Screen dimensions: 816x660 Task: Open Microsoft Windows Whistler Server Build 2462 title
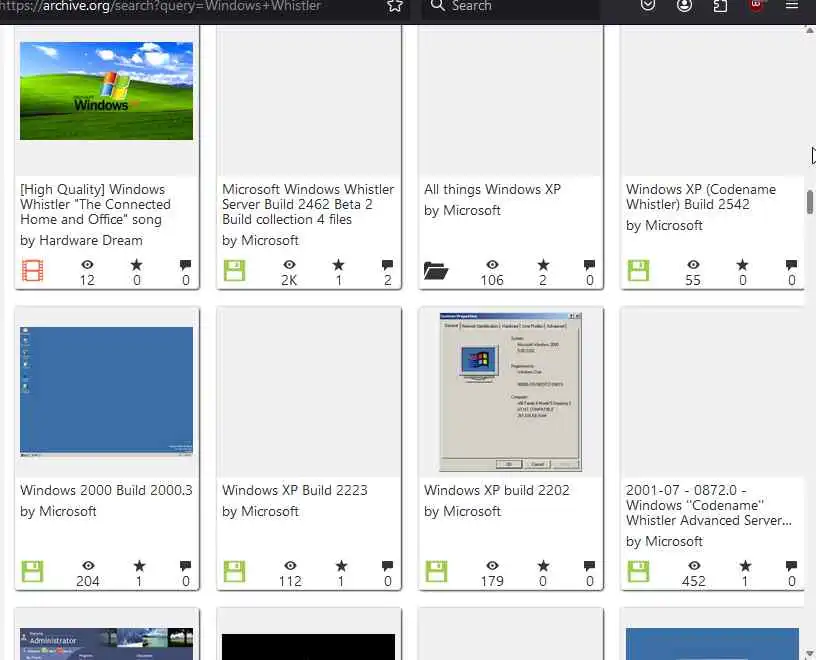(308, 204)
